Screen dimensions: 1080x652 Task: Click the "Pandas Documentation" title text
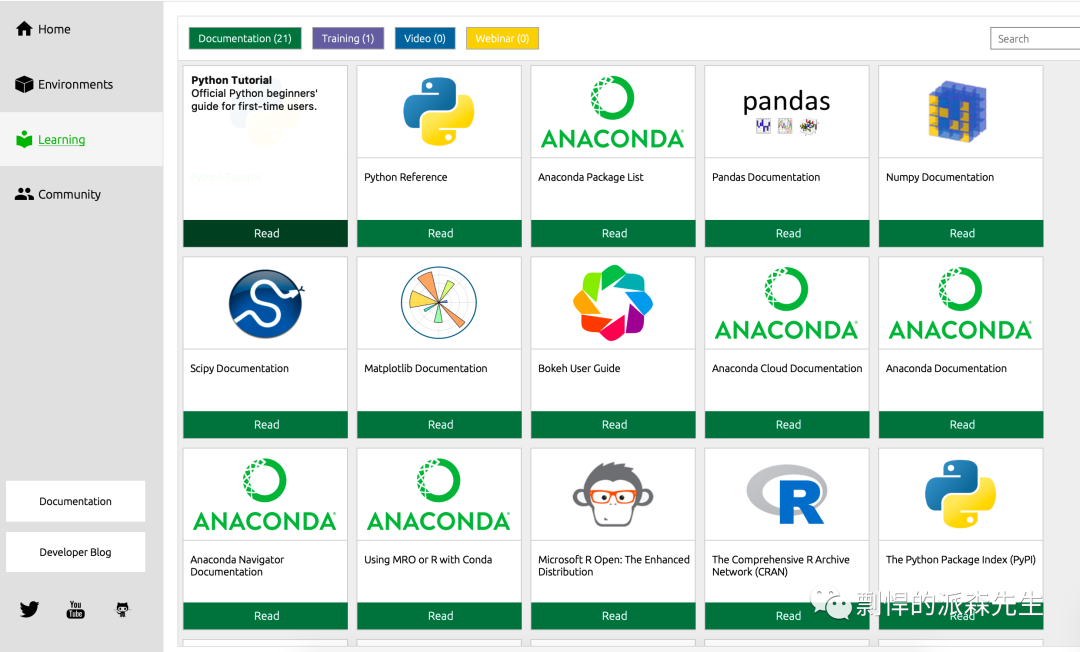pyautogui.click(x=766, y=177)
